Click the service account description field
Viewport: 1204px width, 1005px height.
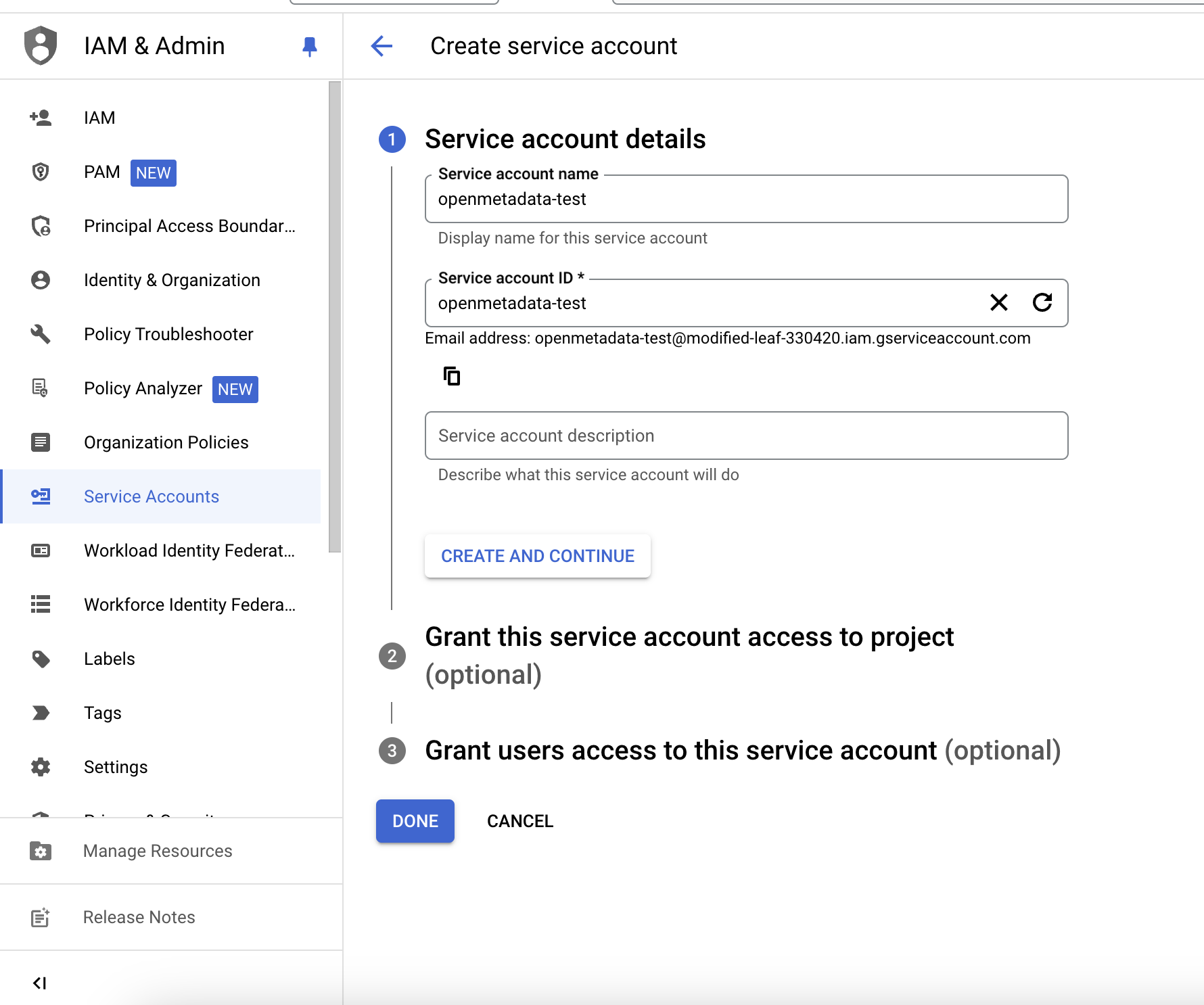[746, 436]
